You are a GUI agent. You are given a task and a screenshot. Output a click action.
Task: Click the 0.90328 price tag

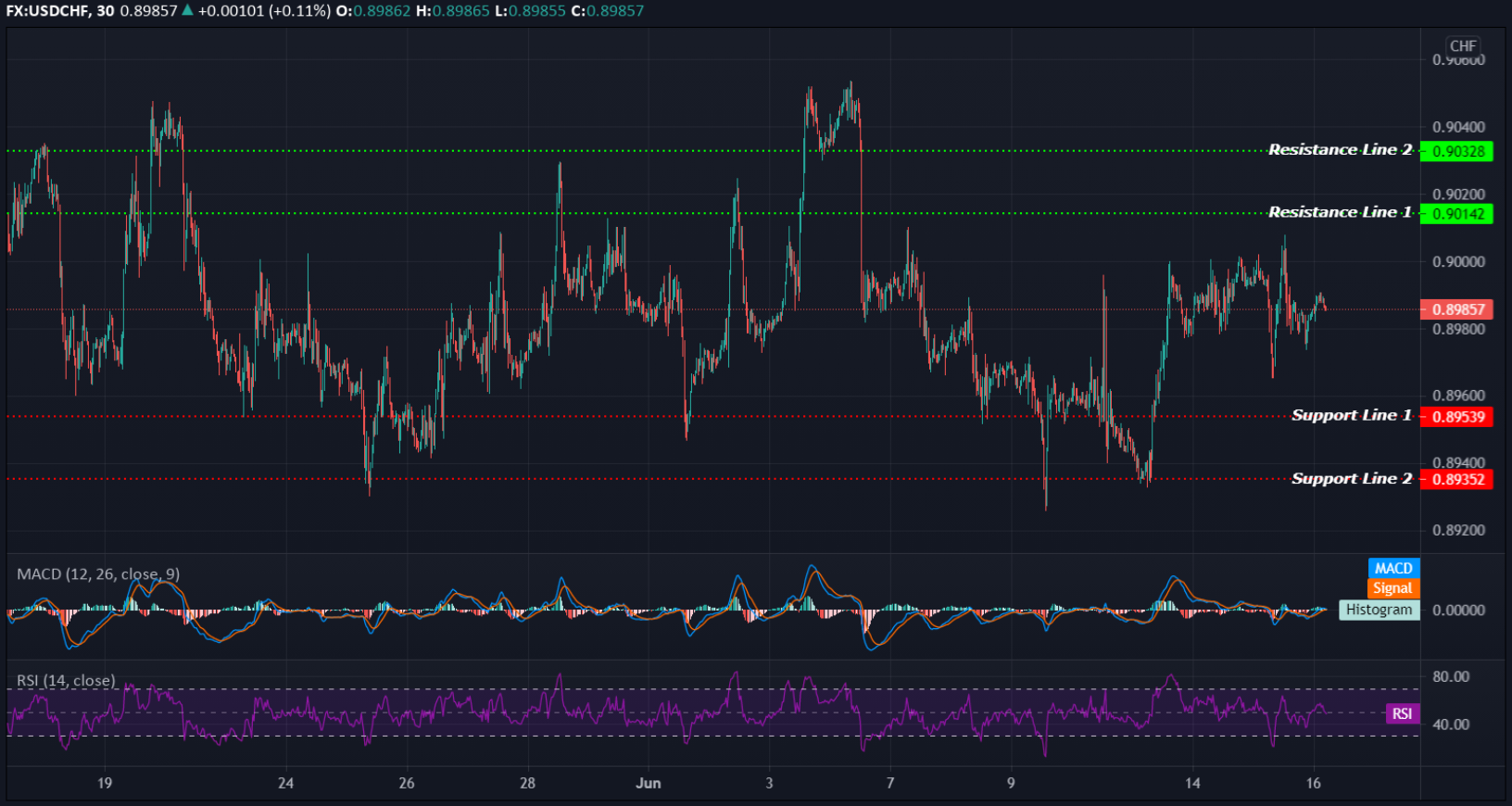[1456, 151]
